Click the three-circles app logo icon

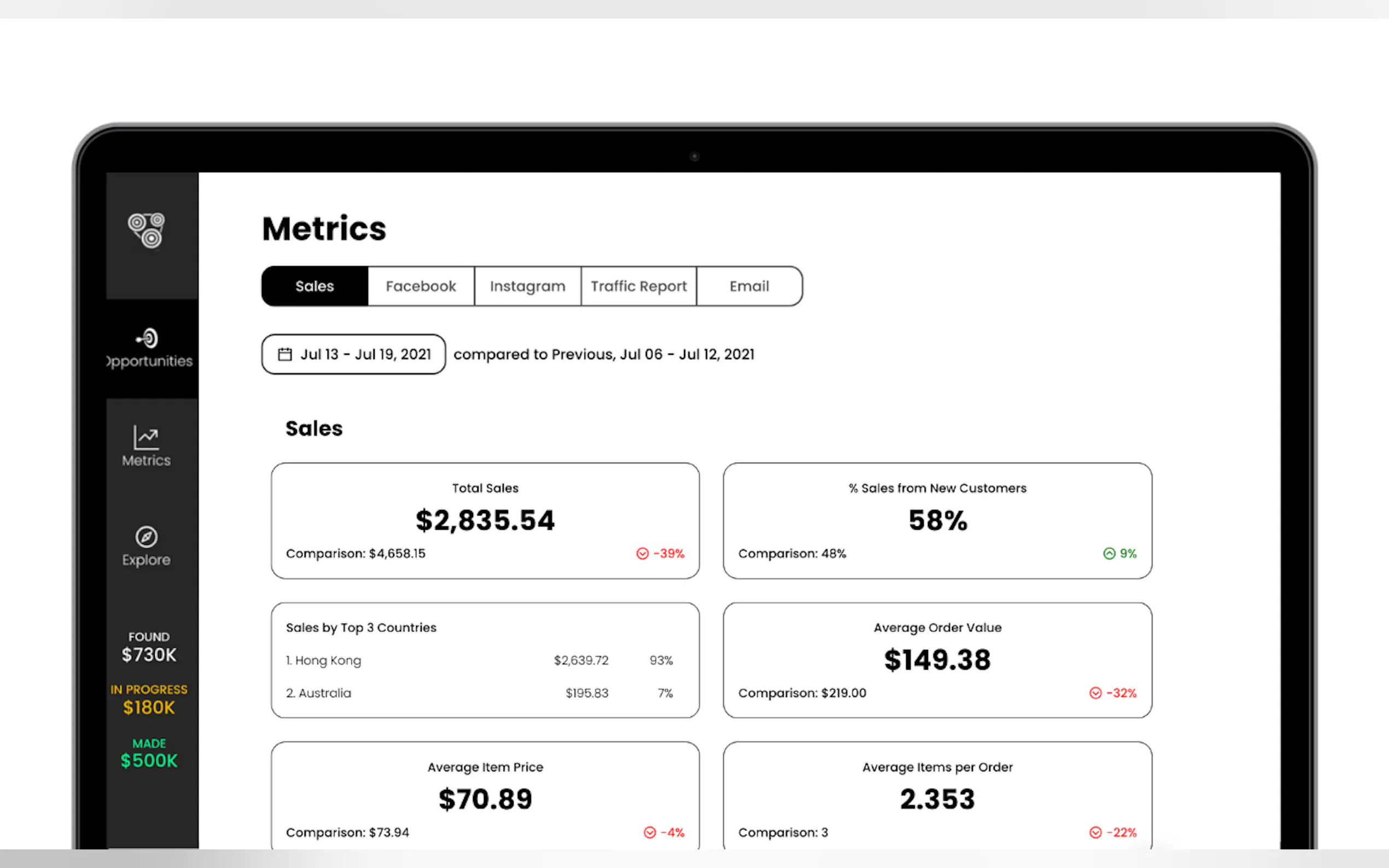147,230
